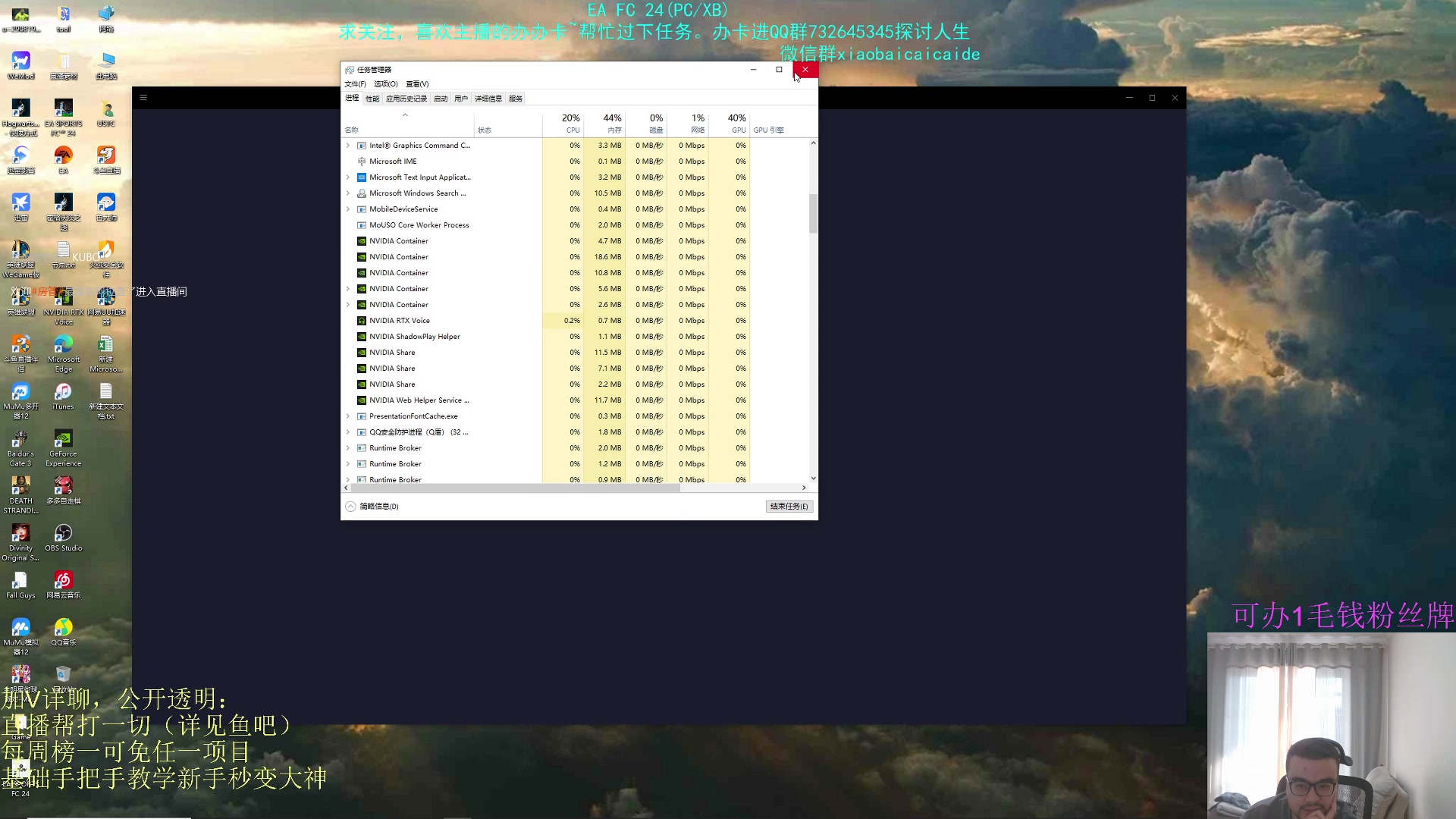The height and width of the screenshot is (819, 1456).
Task: Click QQ安全护进程 entry in list
Action: coord(416,431)
